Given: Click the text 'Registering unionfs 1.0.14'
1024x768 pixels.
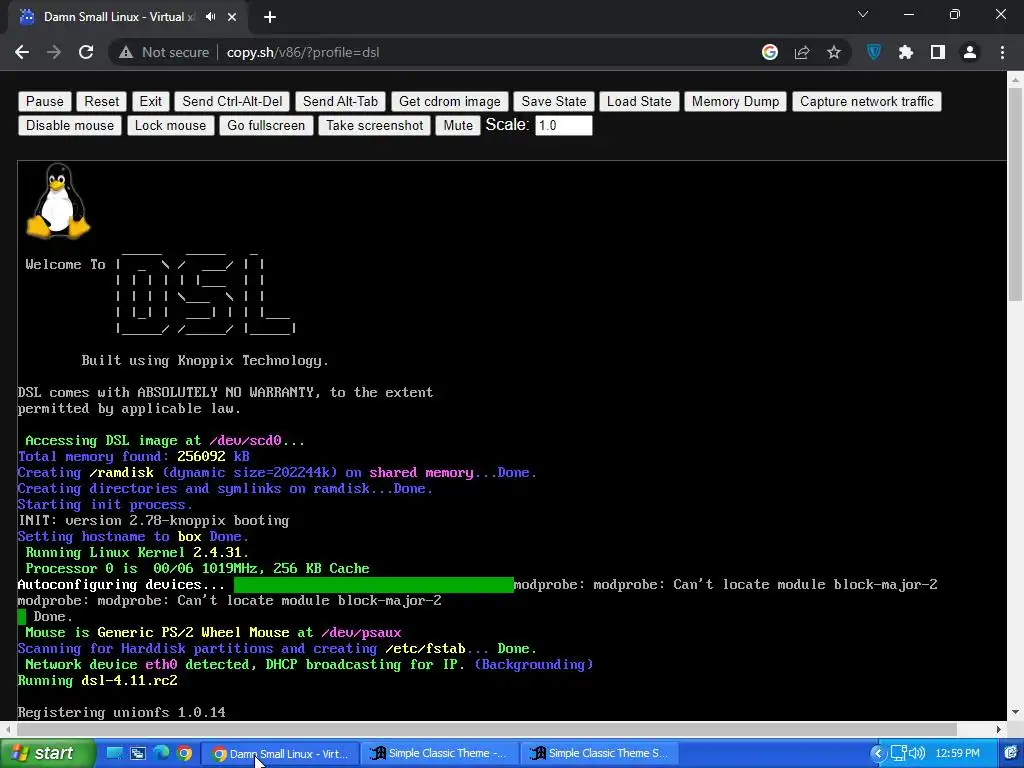Looking at the screenshot, I should click(121, 712).
